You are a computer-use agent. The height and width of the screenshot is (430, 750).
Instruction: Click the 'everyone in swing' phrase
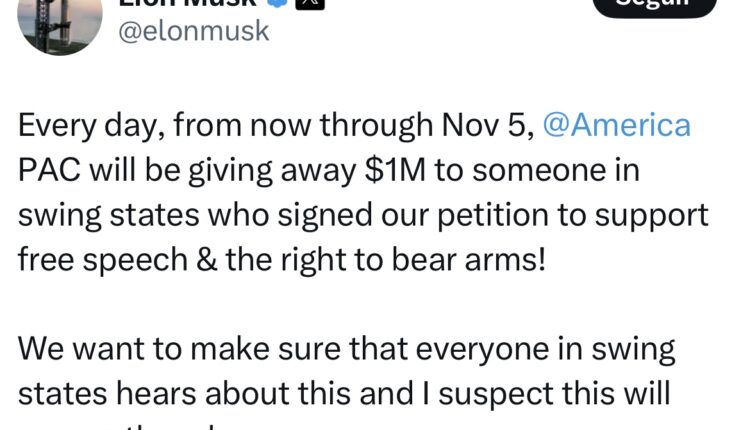click(x=540, y=351)
